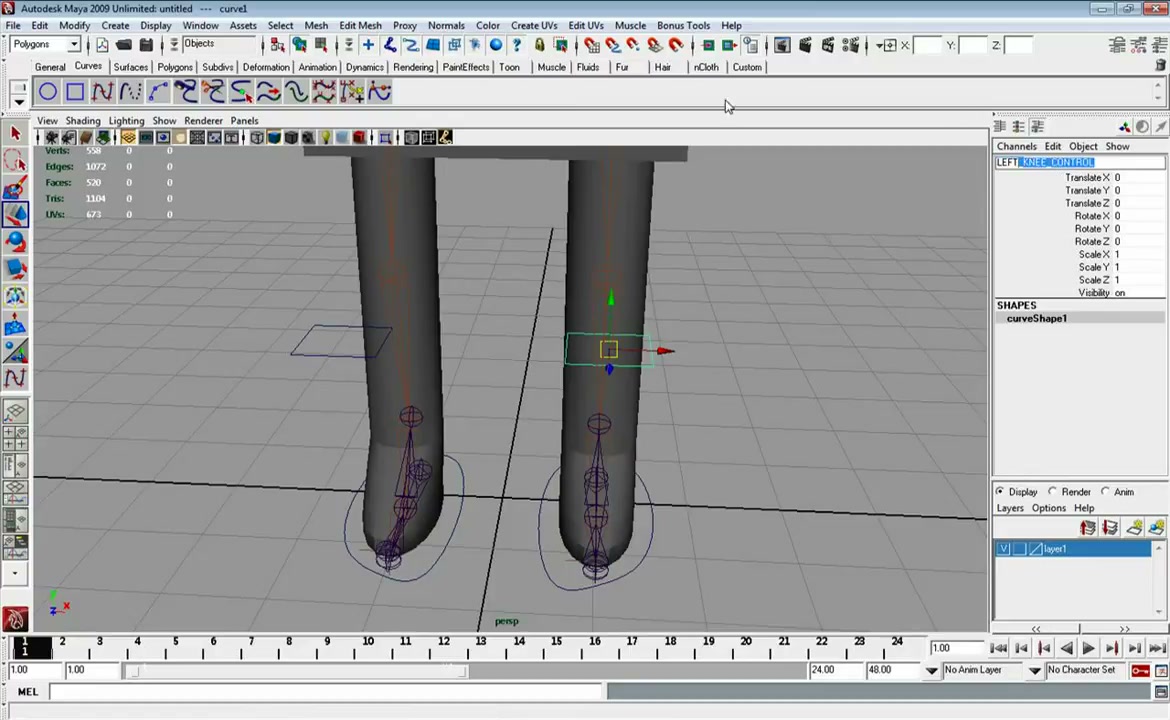Toggle the viewport lightbulb lighting icon

[325, 137]
